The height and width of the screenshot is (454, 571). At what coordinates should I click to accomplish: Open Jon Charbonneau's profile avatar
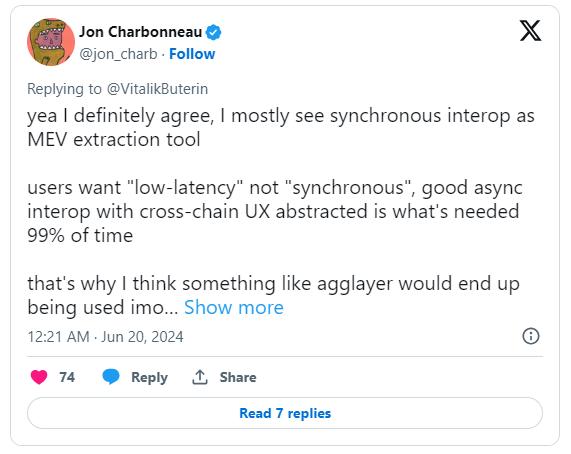51,42
